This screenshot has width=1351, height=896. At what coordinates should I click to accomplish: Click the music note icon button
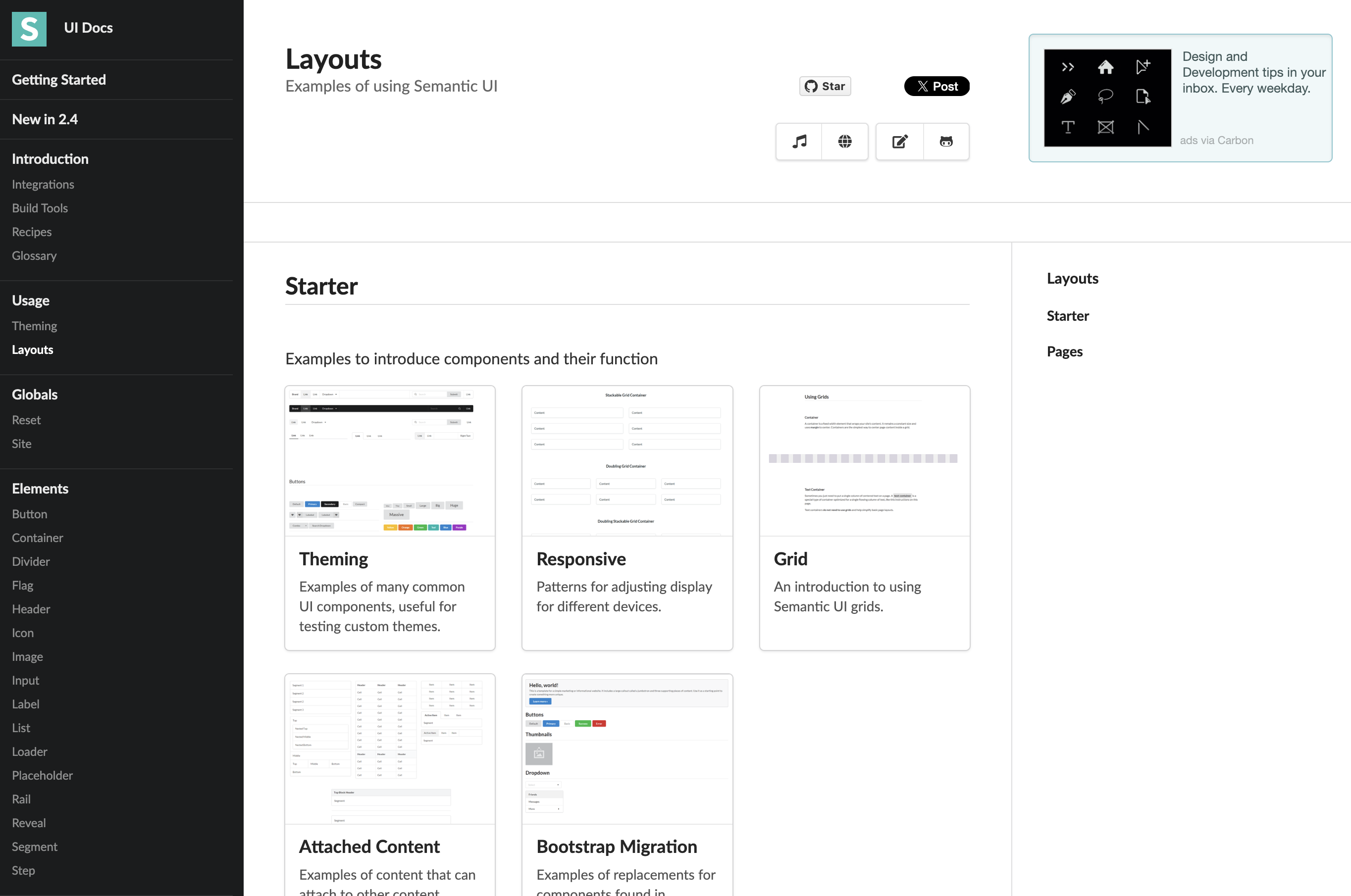(799, 141)
